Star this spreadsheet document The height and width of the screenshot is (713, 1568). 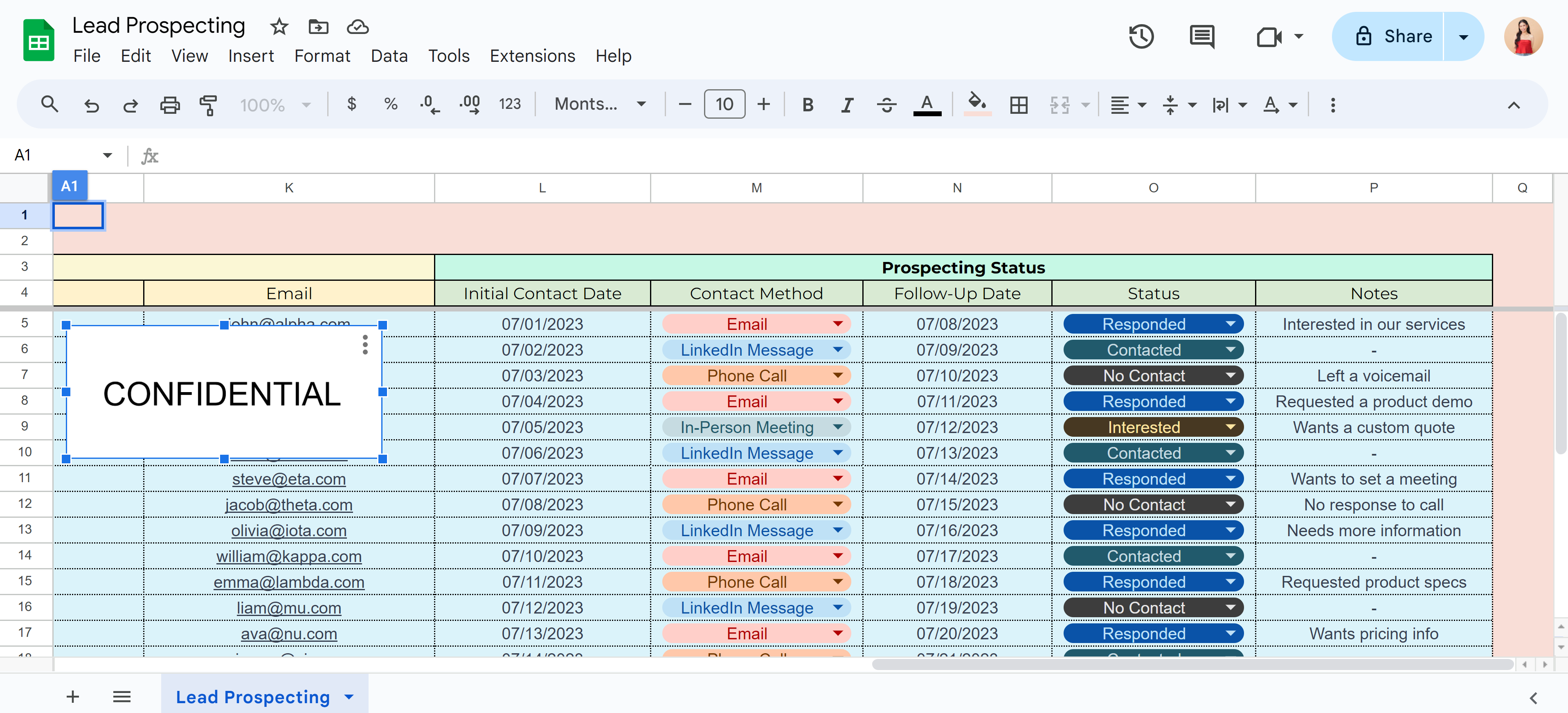(279, 27)
